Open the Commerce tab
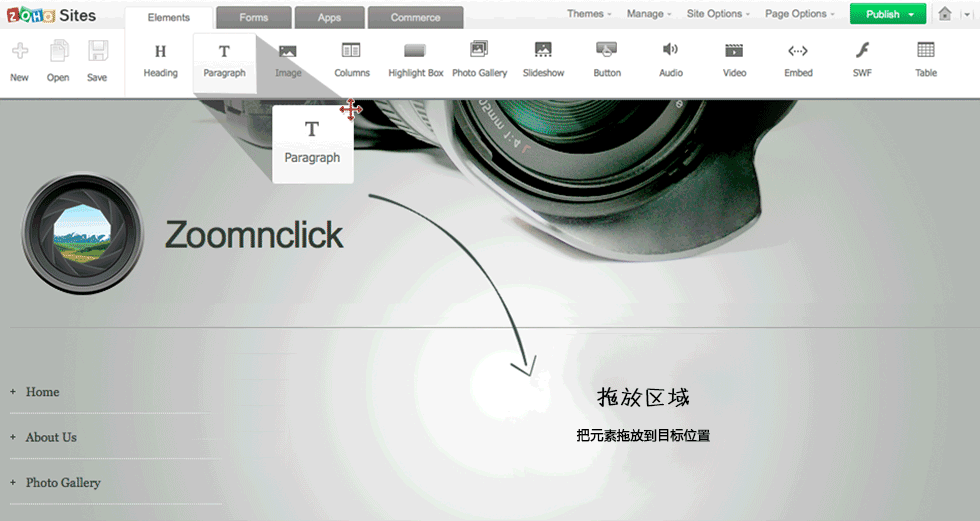Viewport: 980px width, 521px height. (x=415, y=18)
